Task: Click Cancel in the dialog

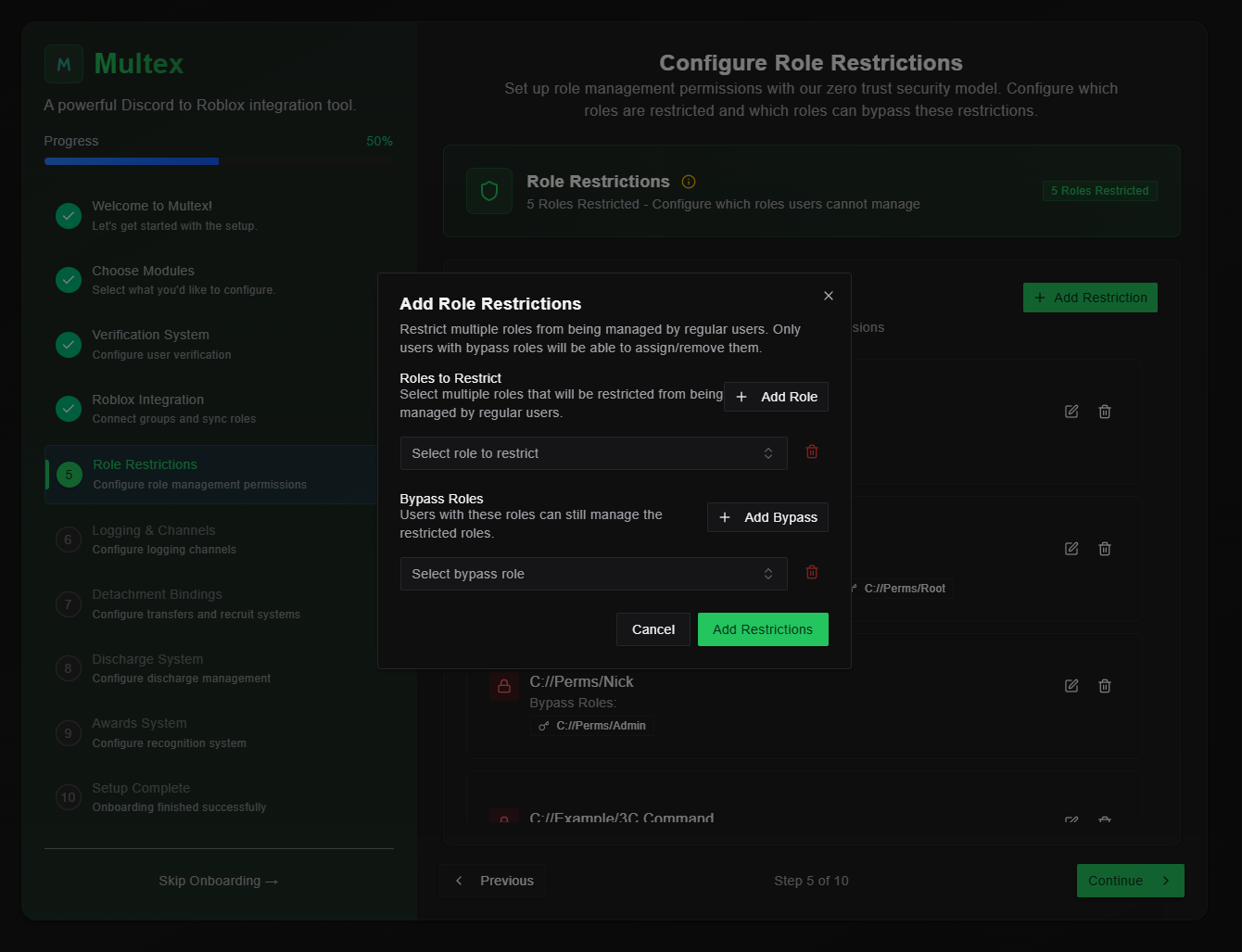Action: click(x=653, y=629)
